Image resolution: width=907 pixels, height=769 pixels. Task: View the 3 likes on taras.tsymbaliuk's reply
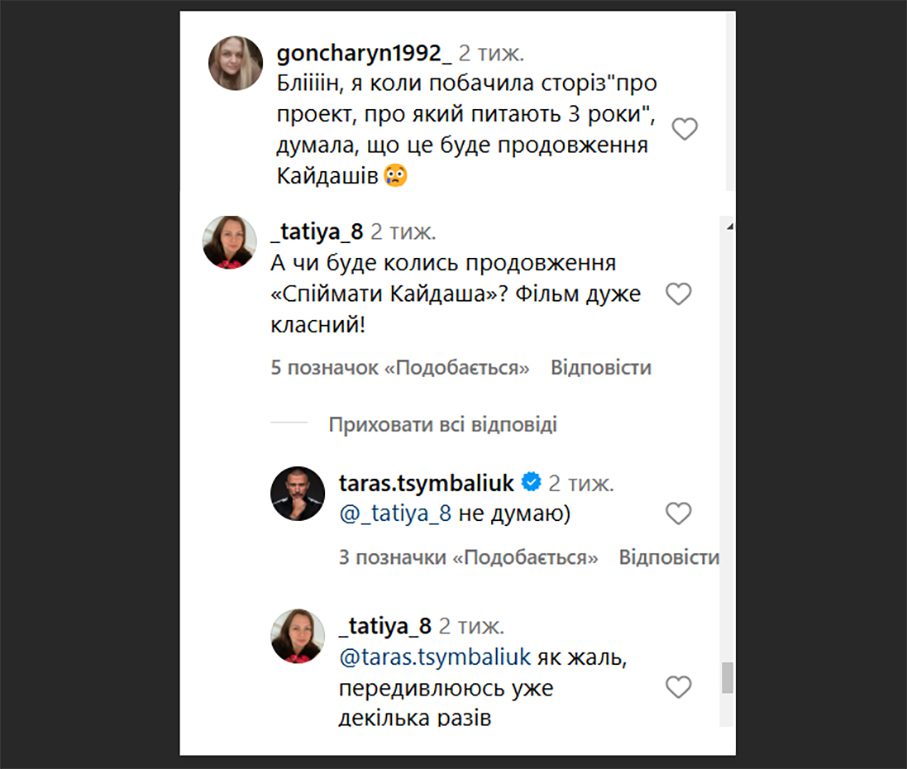(468, 557)
